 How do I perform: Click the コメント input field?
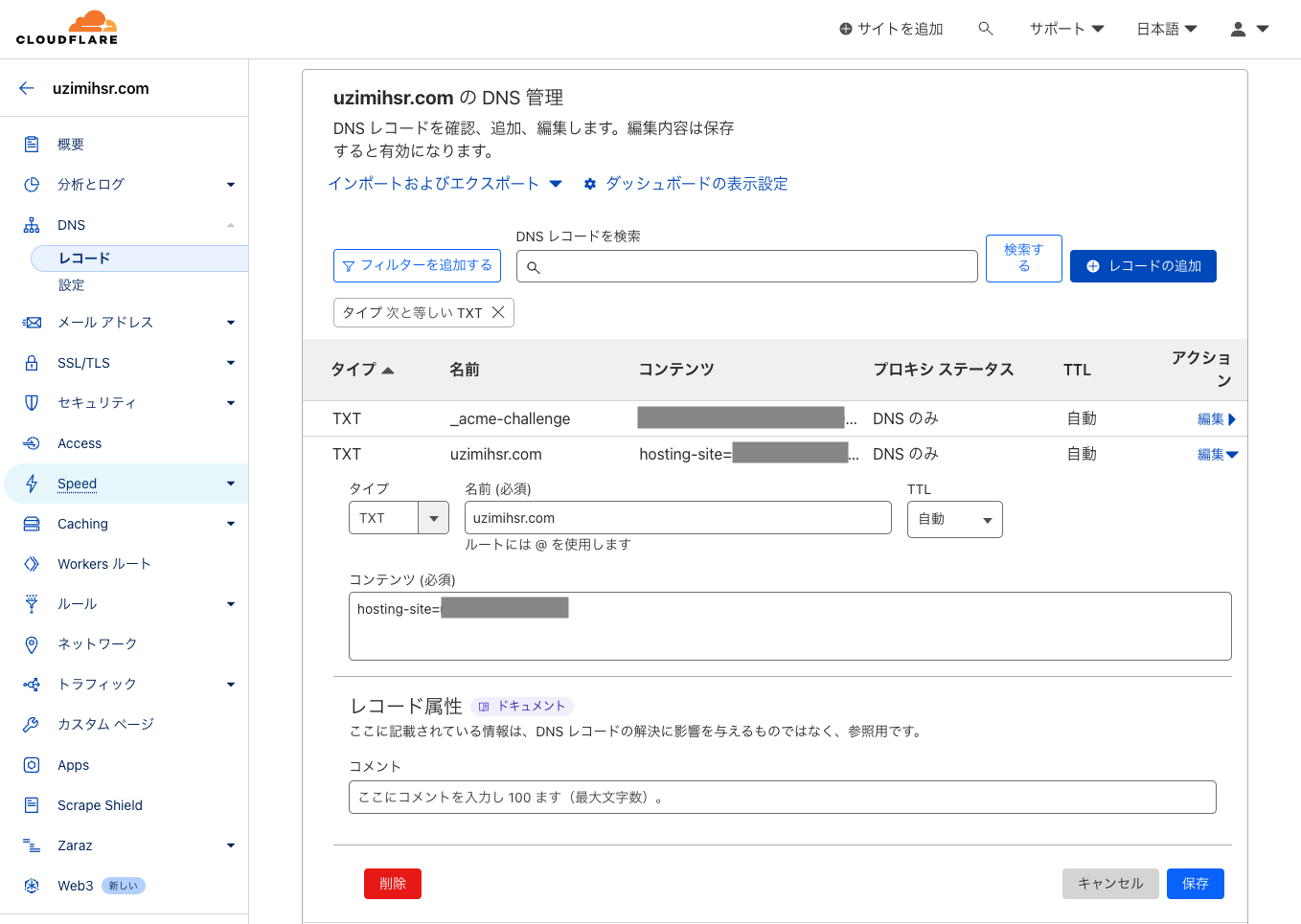point(783,797)
